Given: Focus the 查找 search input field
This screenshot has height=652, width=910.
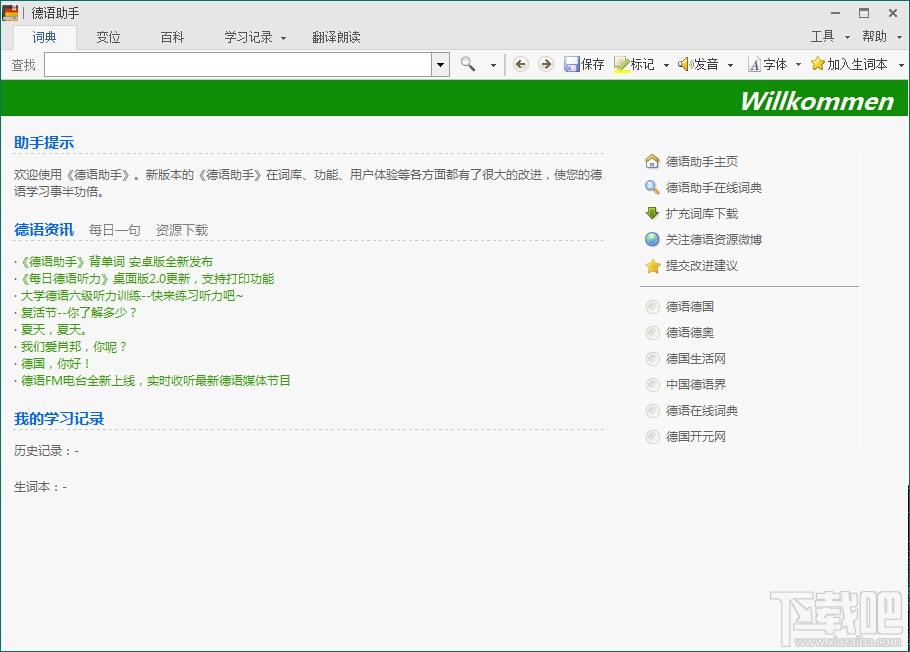Looking at the screenshot, I should pyautogui.click(x=238, y=64).
